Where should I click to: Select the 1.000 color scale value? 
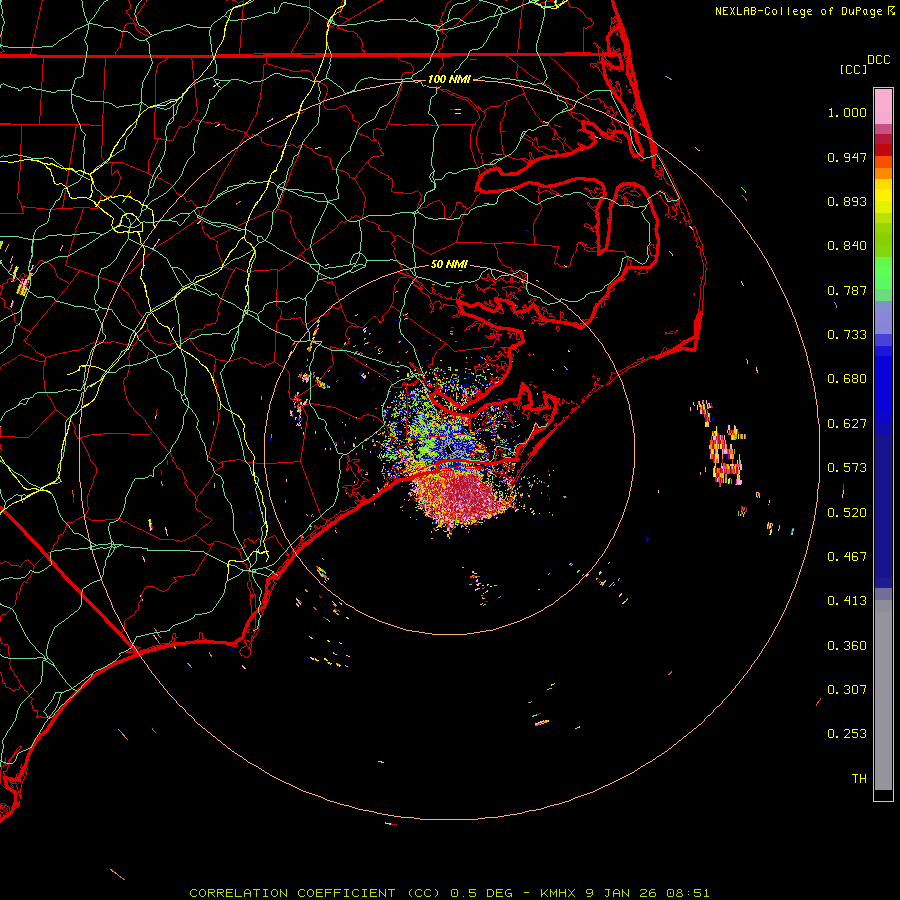tap(847, 112)
